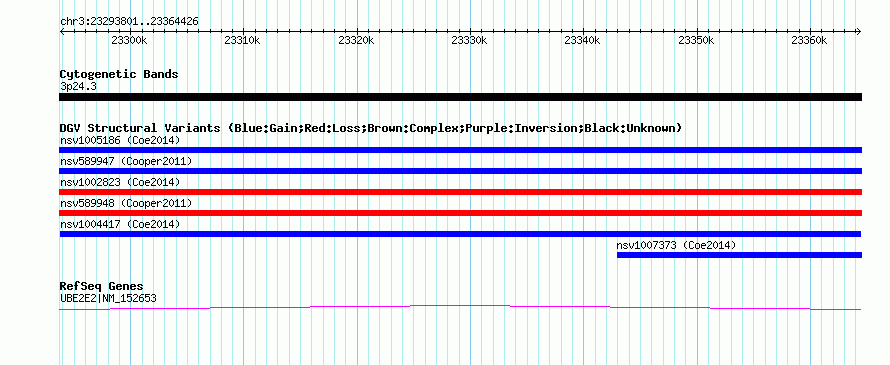Open variant label nsv589947 (Cooper2011)
Image resolution: width=890 pixels, height=365 pixels.
[126, 161]
